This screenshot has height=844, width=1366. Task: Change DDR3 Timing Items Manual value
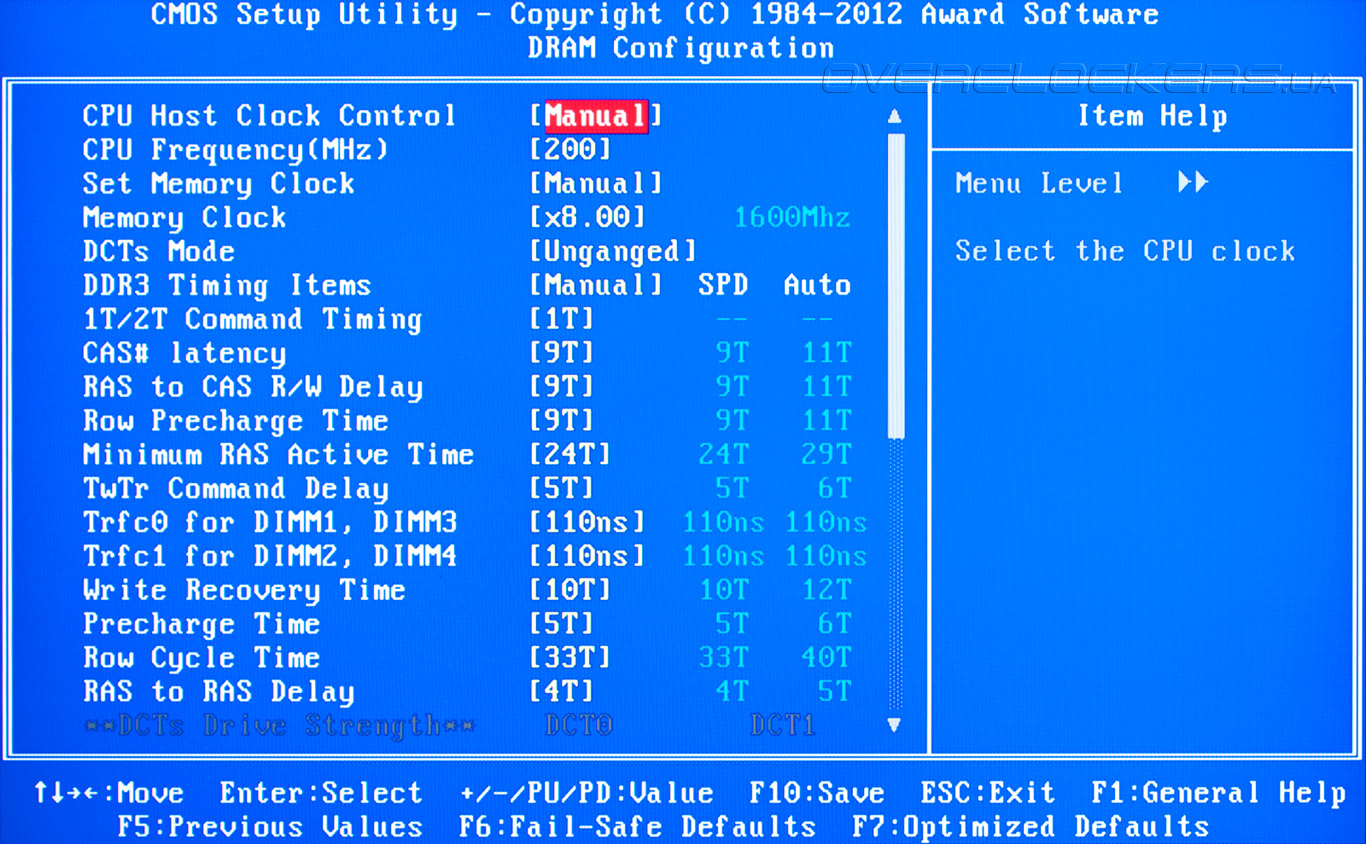point(596,286)
